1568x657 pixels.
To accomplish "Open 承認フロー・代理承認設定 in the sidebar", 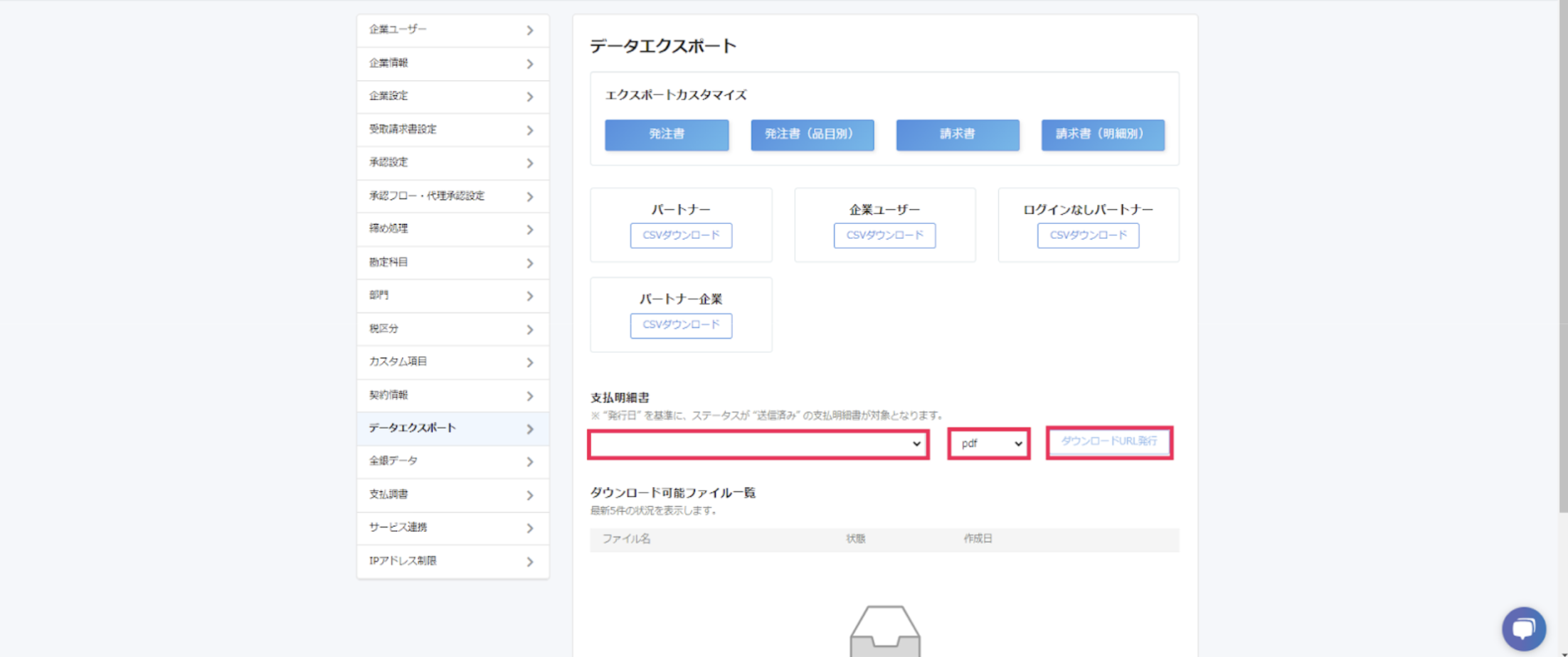I will pyautogui.click(x=452, y=196).
